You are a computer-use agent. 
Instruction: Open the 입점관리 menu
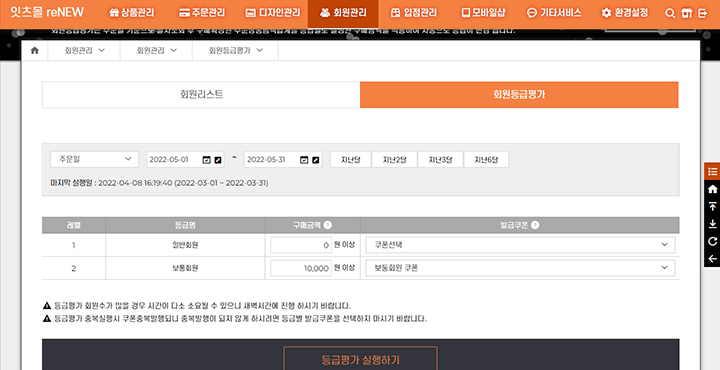pos(414,13)
